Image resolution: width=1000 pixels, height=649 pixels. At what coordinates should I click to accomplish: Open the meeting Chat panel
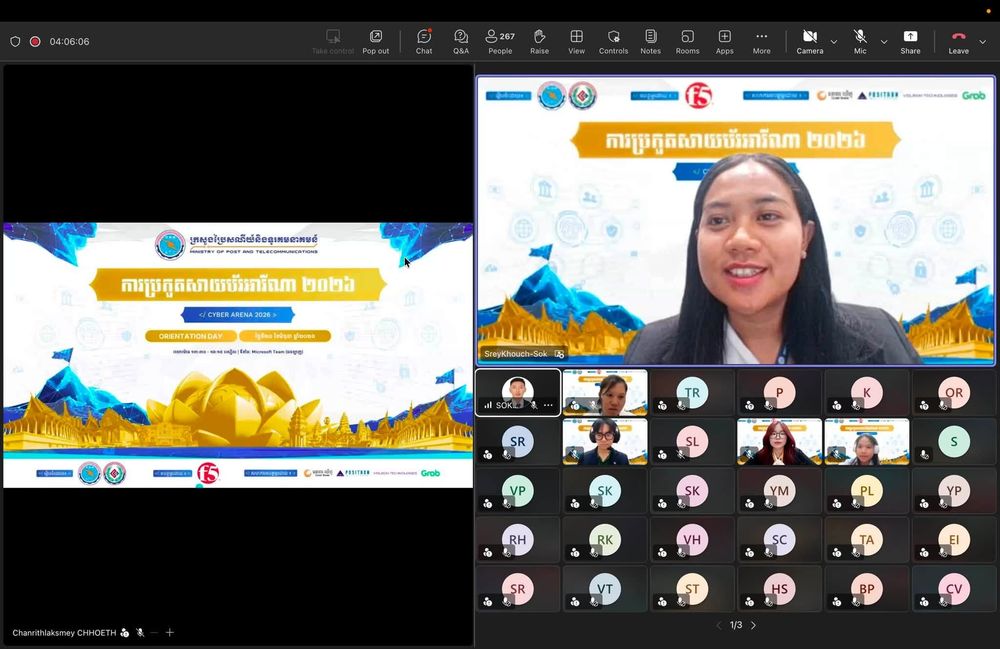[424, 41]
